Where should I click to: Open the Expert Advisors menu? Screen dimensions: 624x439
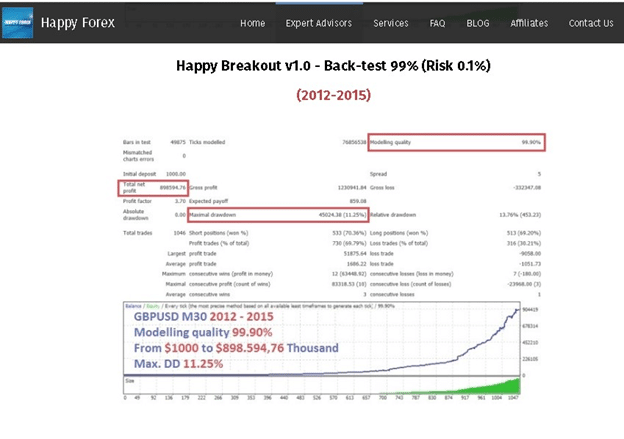click(x=319, y=23)
